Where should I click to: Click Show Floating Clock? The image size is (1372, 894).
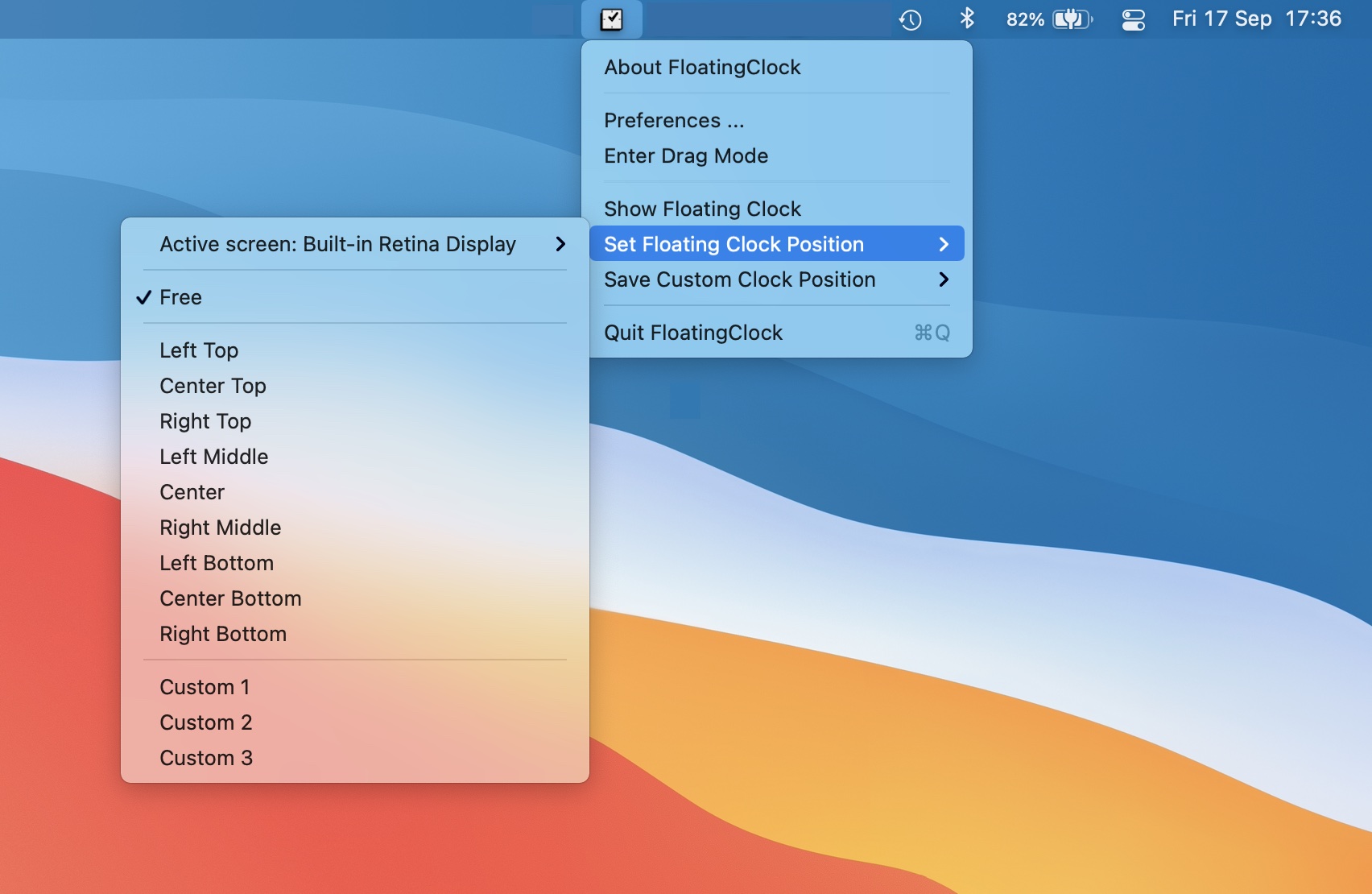click(x=703, y=209)
